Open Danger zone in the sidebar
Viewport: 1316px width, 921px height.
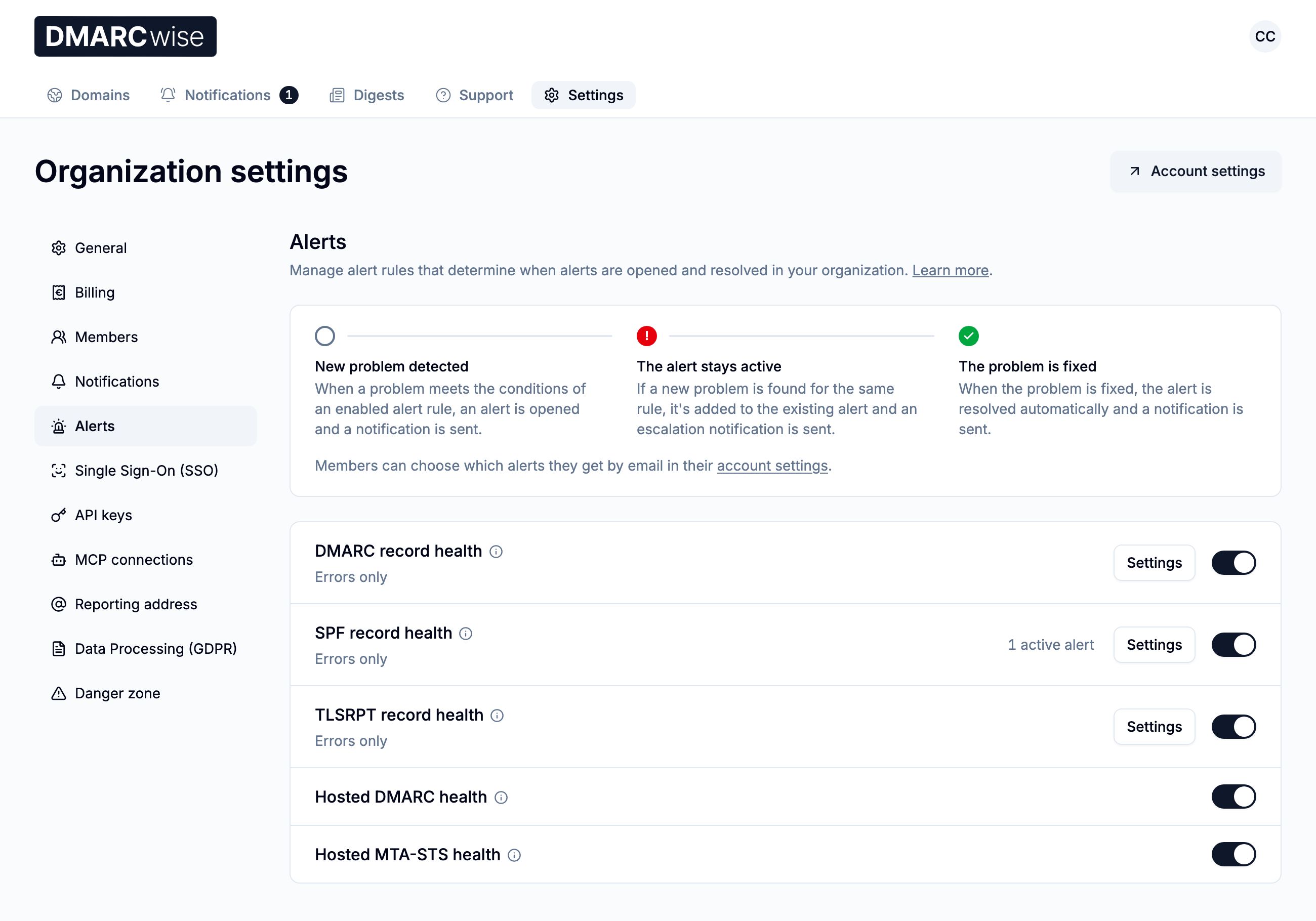146,693
